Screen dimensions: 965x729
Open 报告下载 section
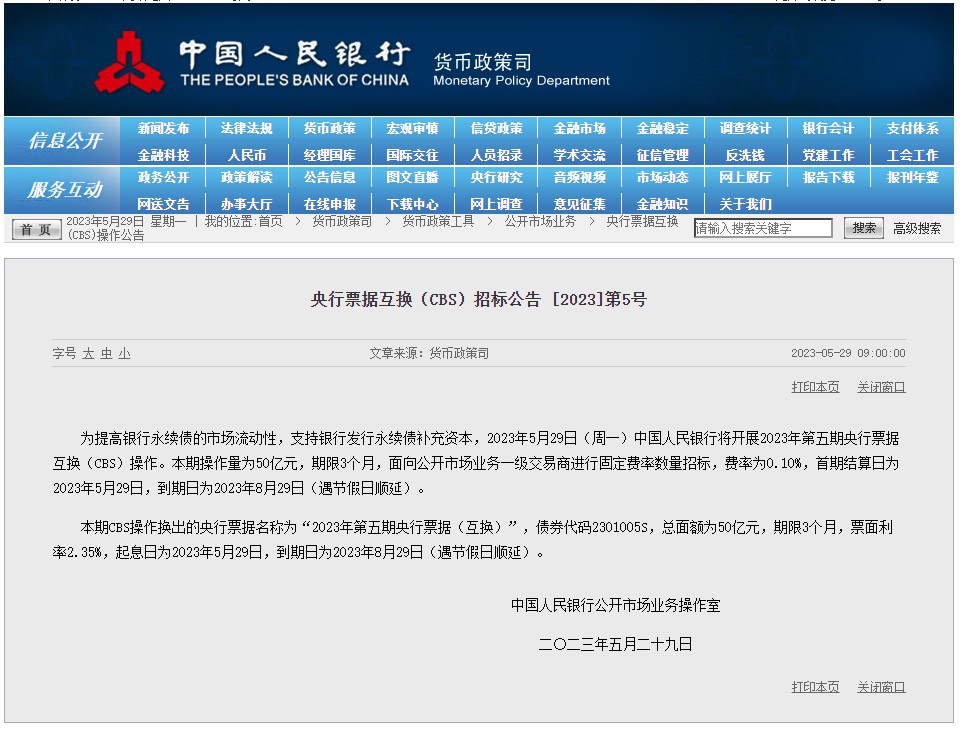(828, 178)
